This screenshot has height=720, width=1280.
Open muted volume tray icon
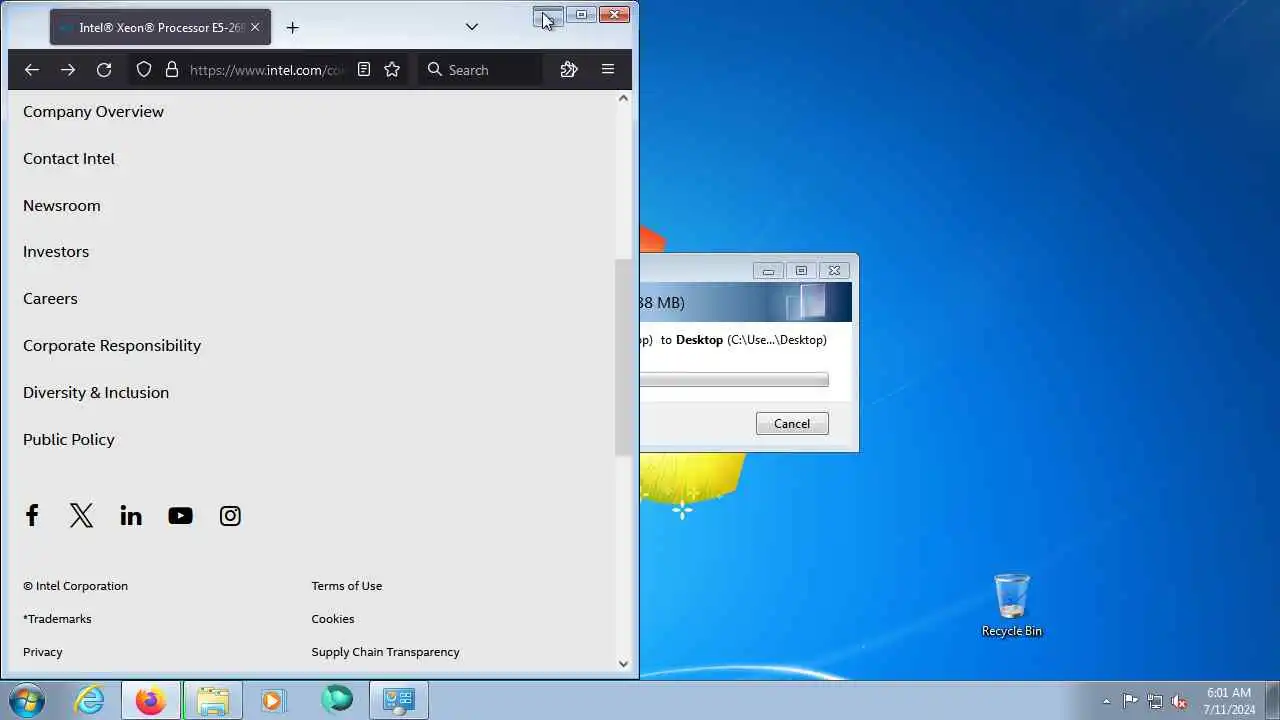tap(1179, 701)
